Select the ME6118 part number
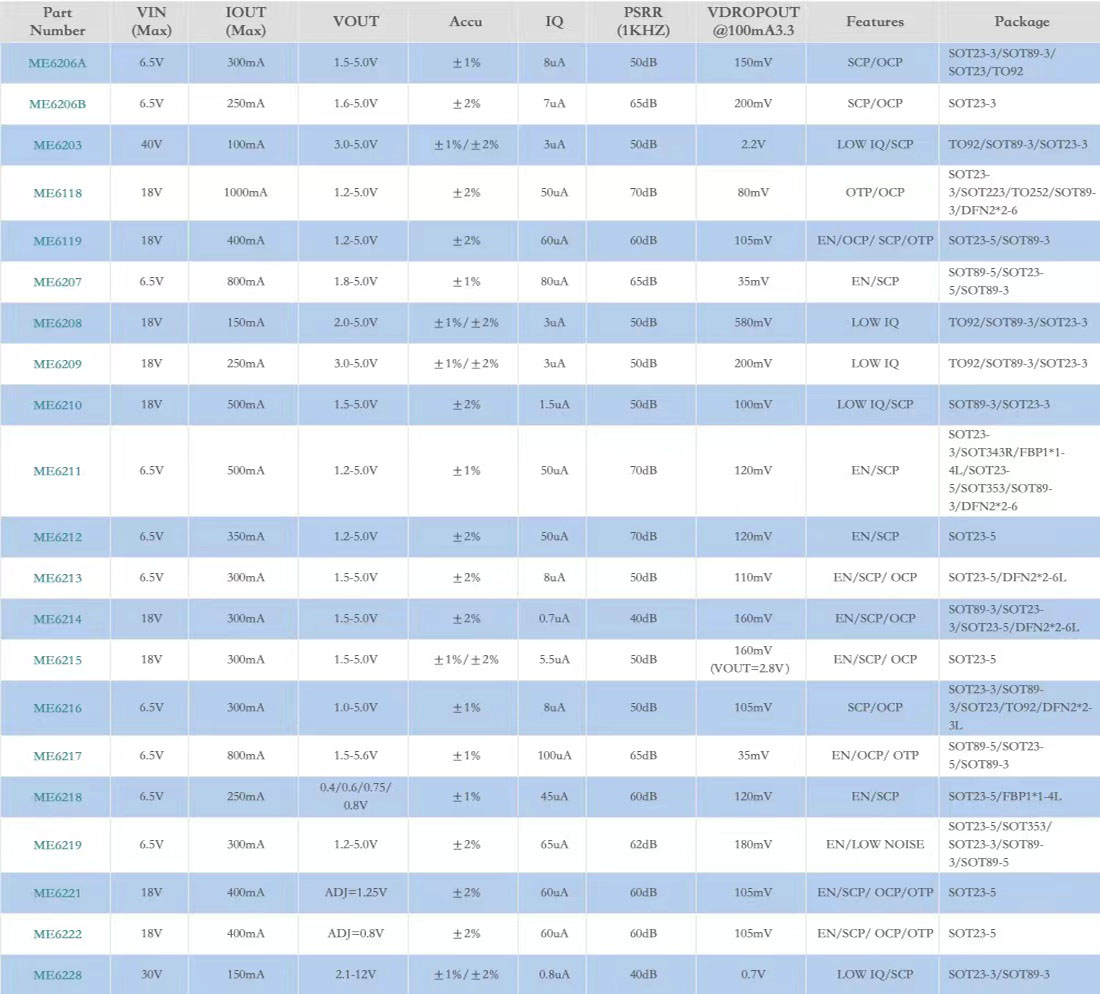1100x994 pixels. [57, 193]
